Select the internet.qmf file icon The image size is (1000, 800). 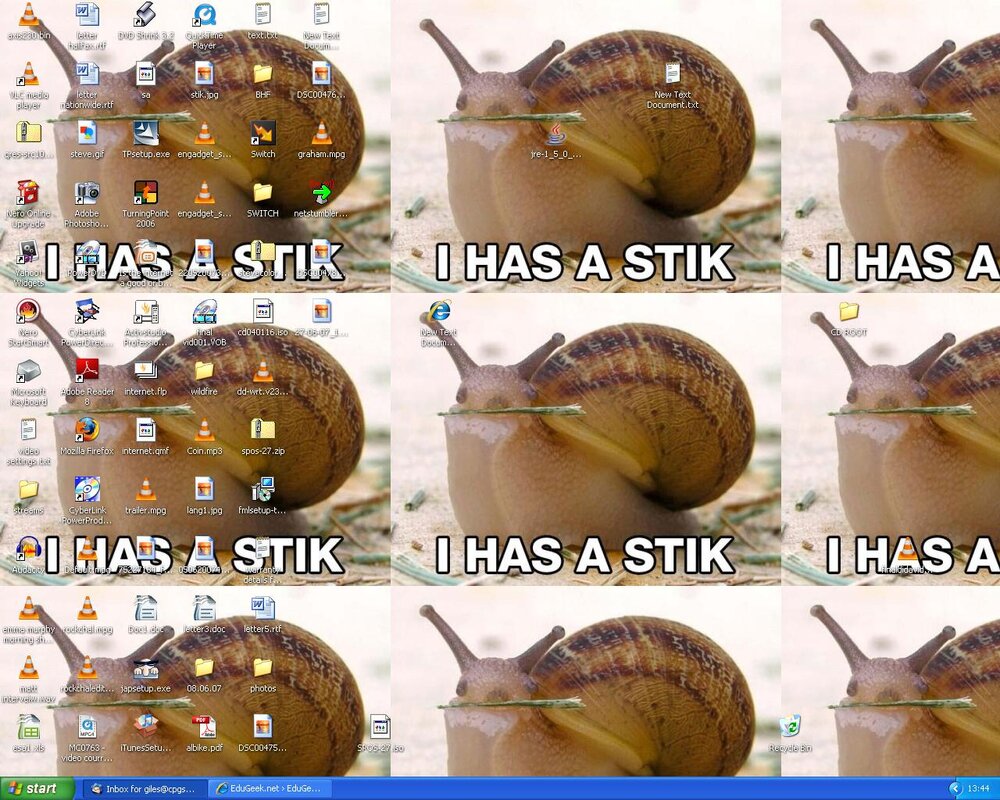[x=145, y=430]
